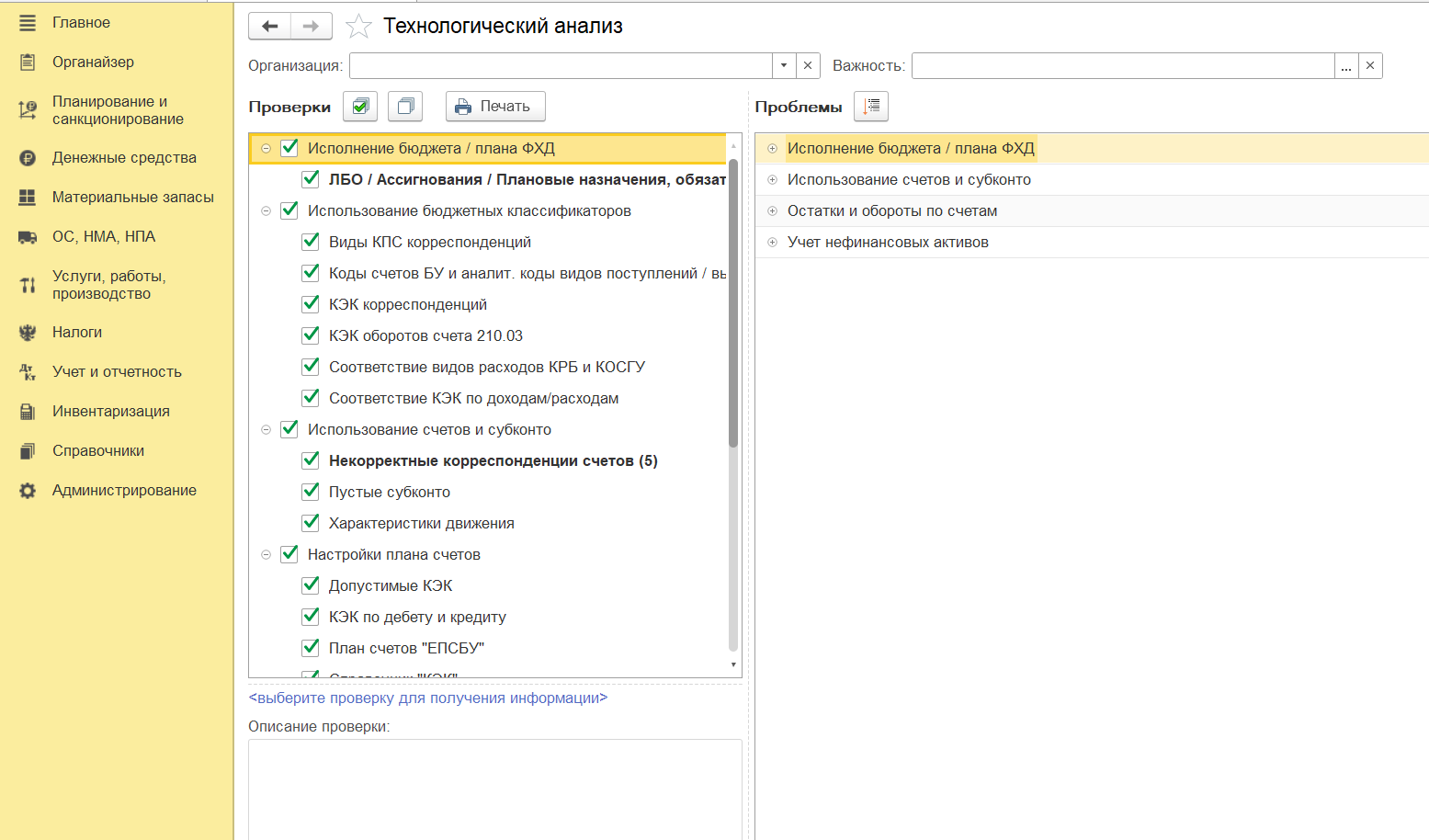Viewport: 1429px width, 840px height.
Task: Add page to favorites with star icon
Action: coord(358,27)
